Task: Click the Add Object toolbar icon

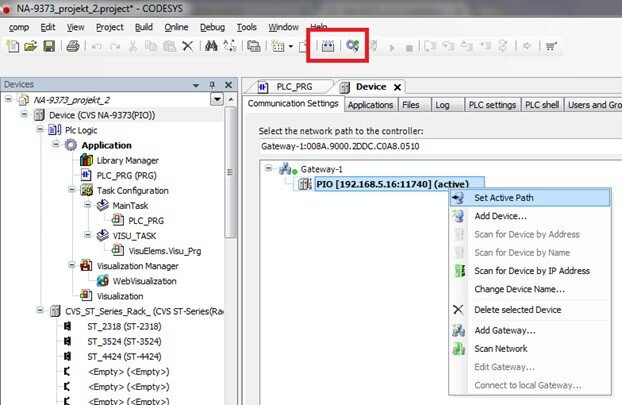Action: point(278,46)
